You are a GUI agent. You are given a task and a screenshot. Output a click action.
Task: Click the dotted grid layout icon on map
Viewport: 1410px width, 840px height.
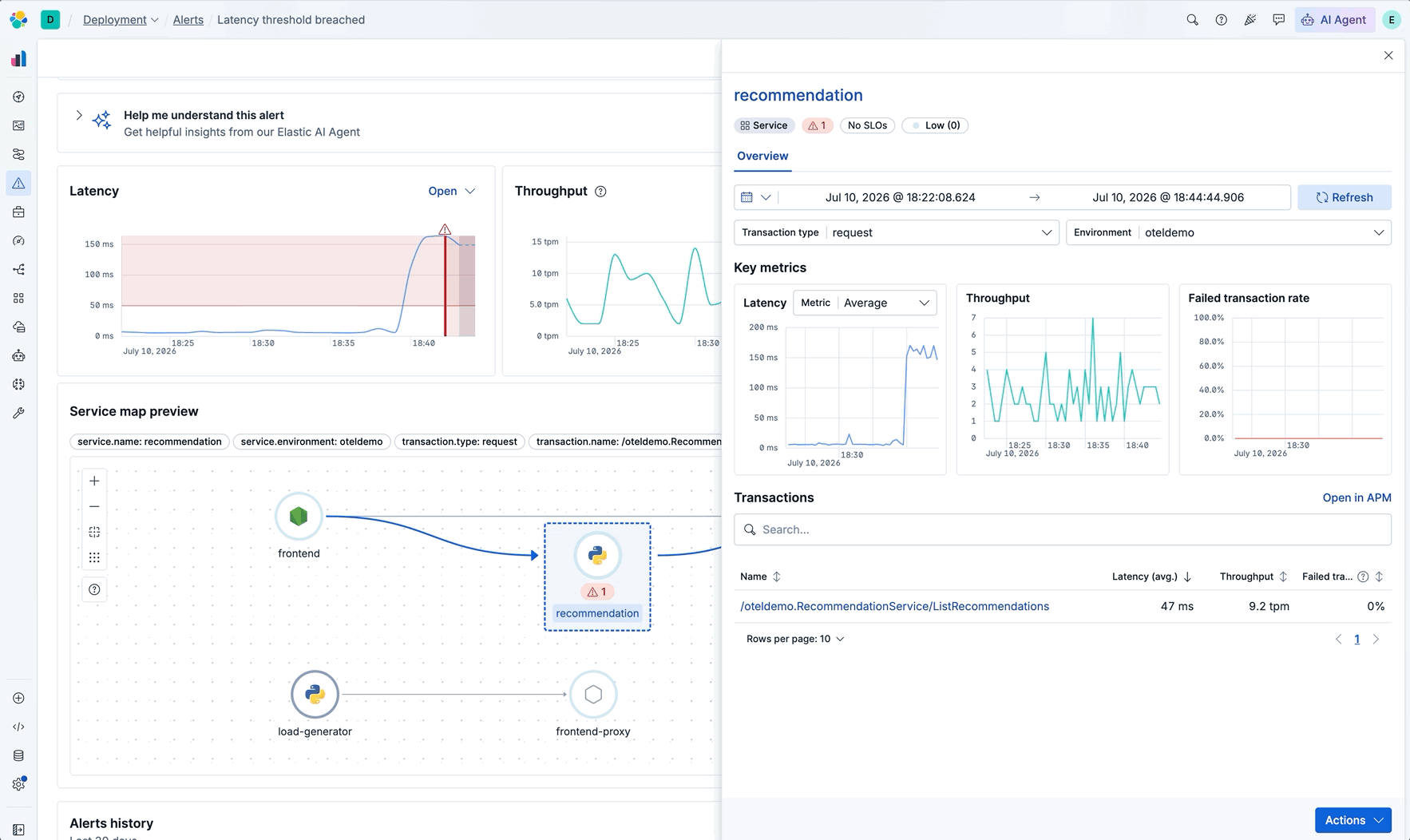click(x=94, y=557)
